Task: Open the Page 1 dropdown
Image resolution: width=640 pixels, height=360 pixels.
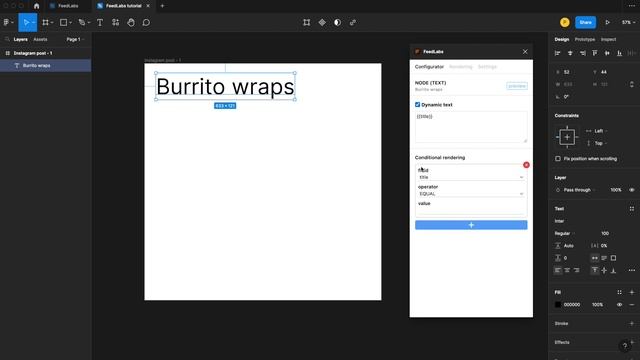Action: click(x=75, y=39)
